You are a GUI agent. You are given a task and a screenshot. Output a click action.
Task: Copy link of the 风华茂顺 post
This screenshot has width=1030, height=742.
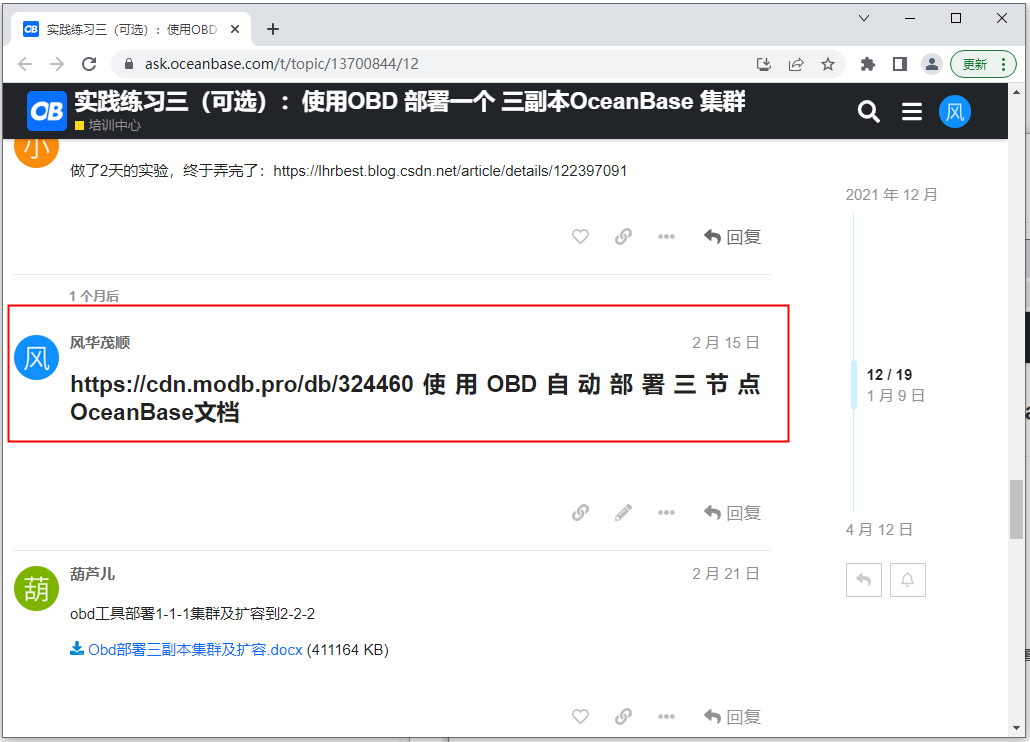[x=580, y=512]
